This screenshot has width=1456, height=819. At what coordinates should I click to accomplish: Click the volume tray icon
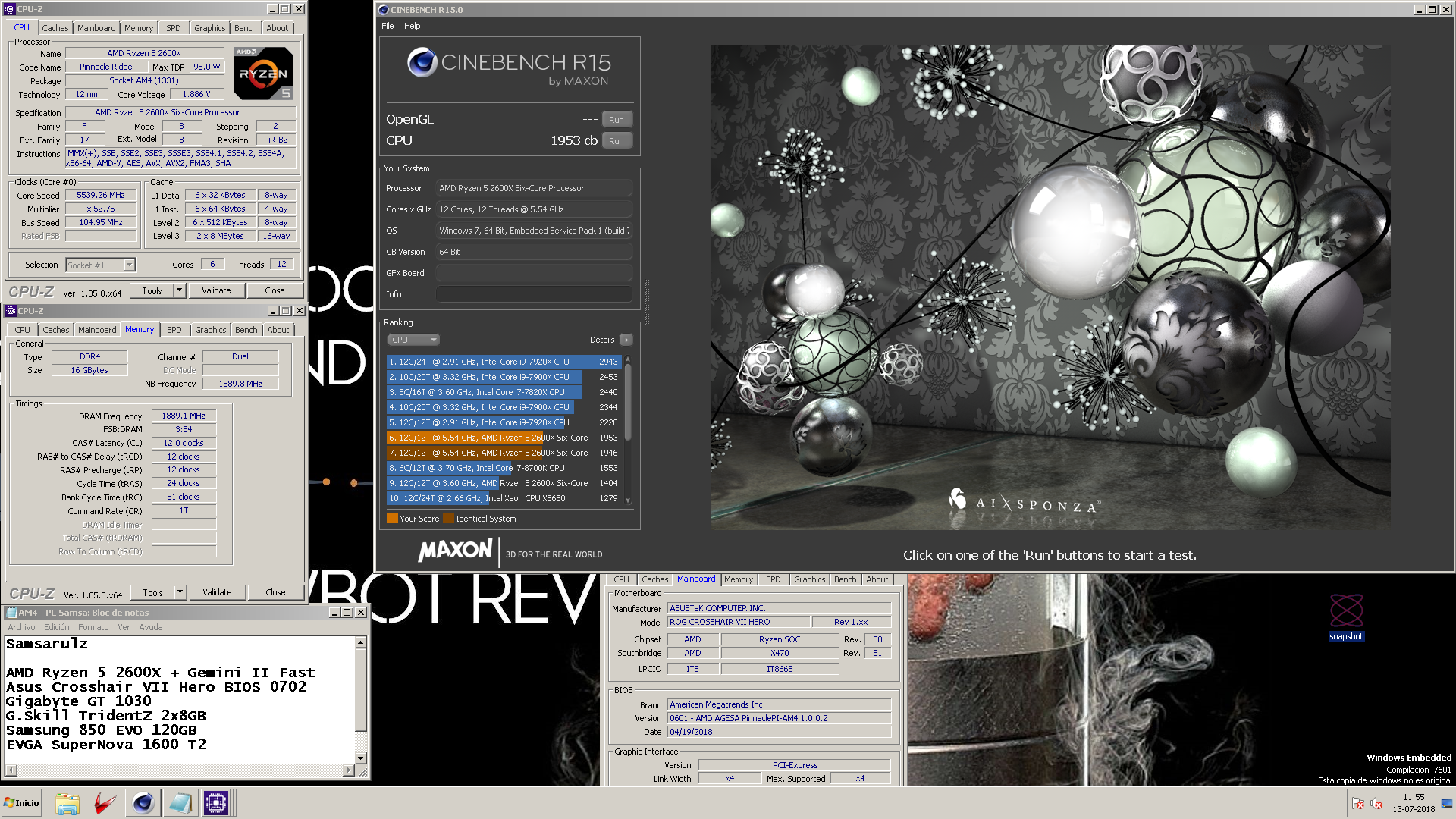1376,804
